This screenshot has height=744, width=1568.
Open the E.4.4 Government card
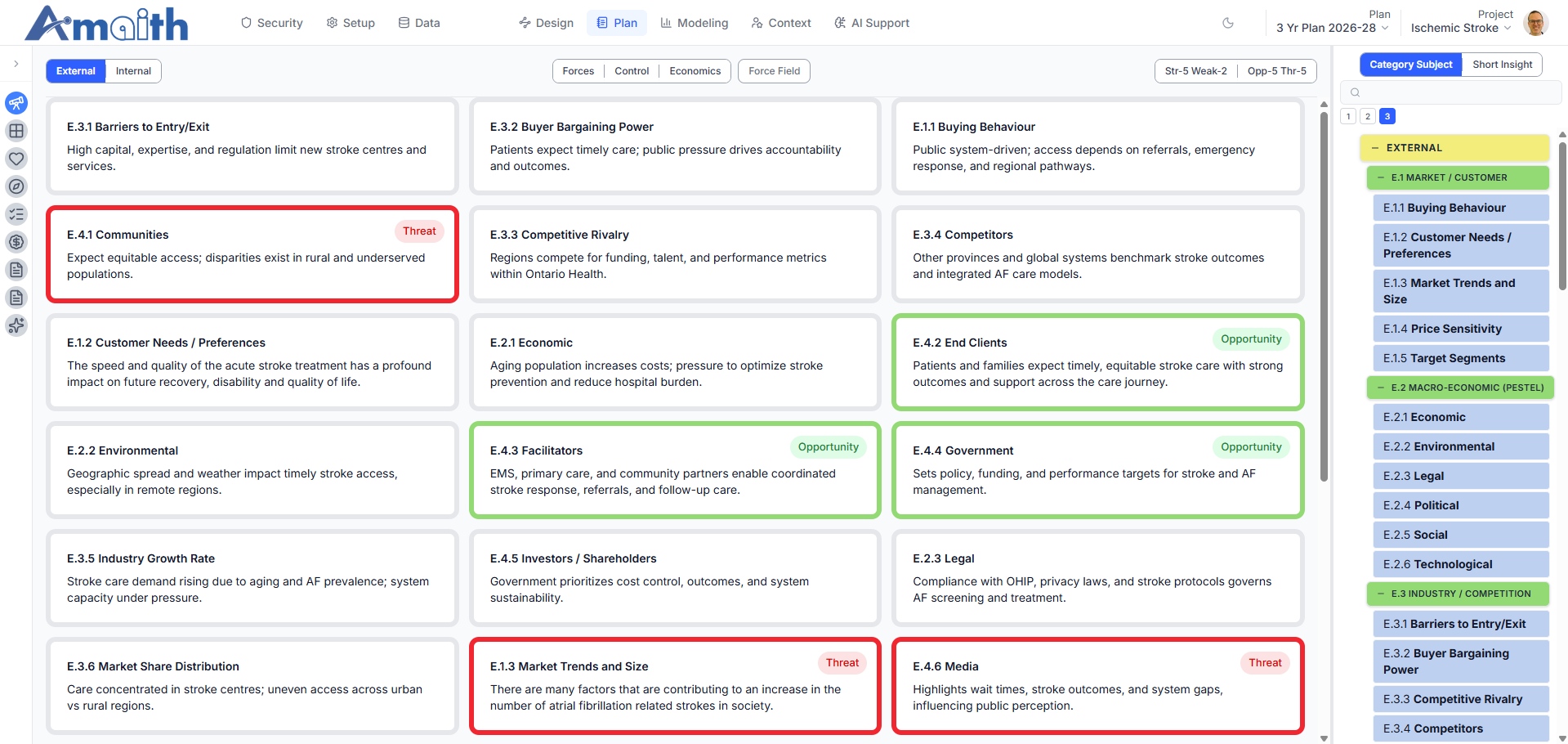click(x=1098, y=470)
